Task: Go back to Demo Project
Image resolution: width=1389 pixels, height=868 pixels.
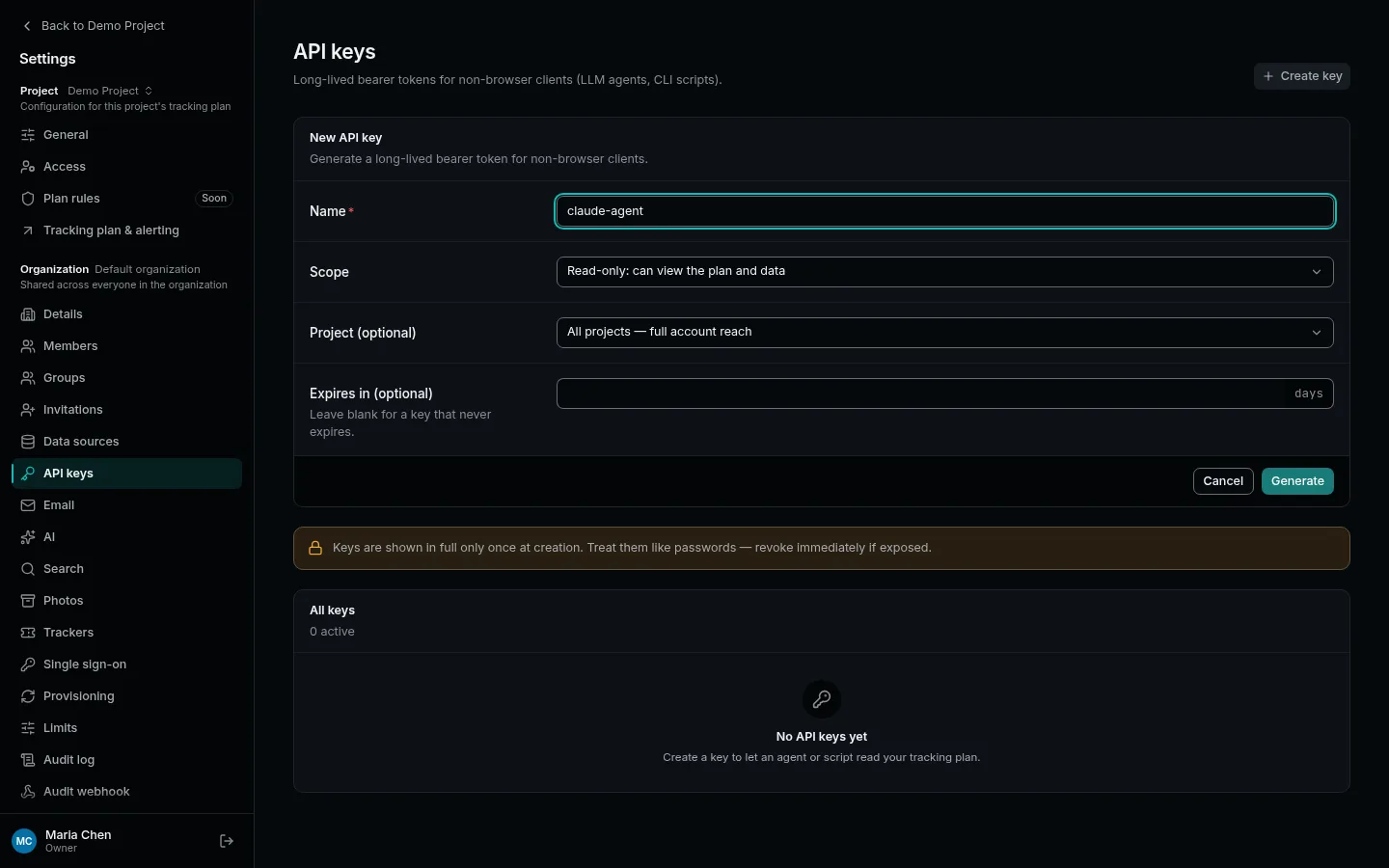Action: [x=94, y=26]
